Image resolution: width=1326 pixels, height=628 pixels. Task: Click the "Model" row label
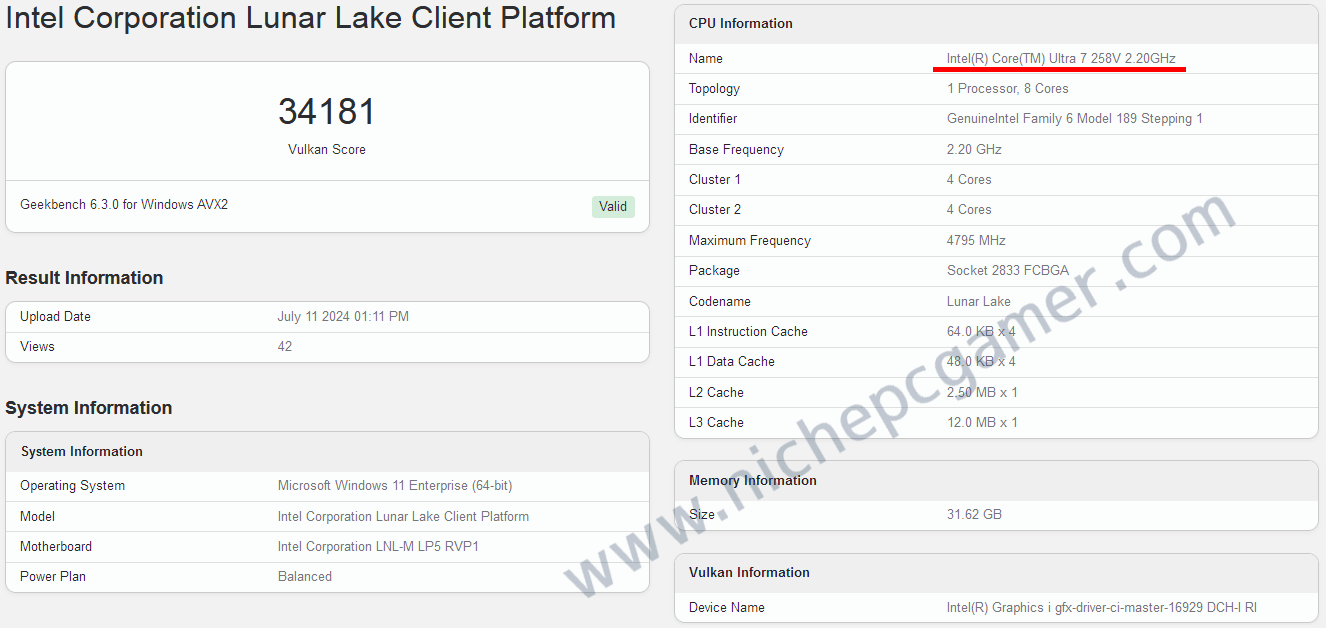(x=37, y=517)
